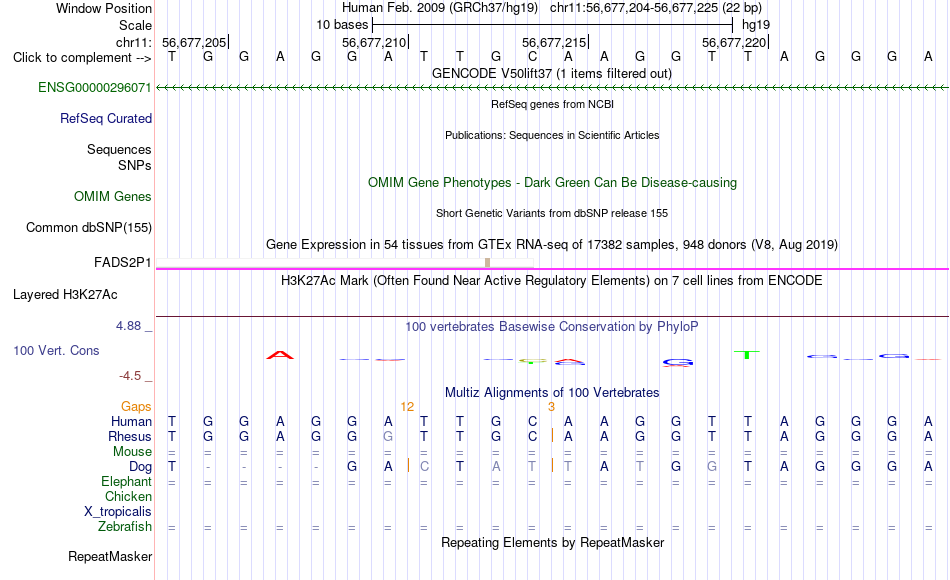Select the Chicken alignment row label
Screen dimensions: 950x580
128,496
